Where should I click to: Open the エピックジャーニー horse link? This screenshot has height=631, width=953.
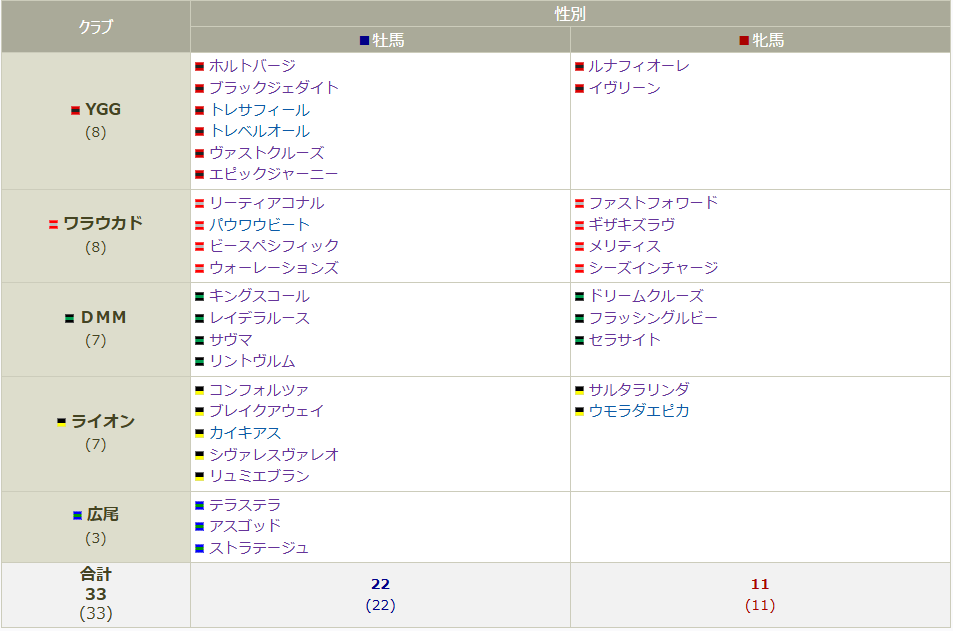pos(274,174)
